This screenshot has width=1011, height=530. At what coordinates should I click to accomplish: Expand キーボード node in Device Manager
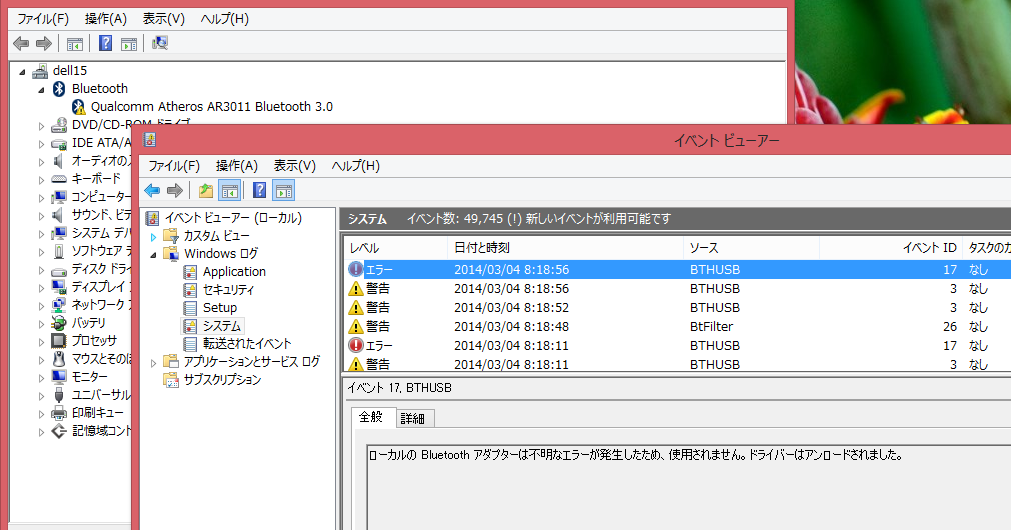[x=41, y=180]
